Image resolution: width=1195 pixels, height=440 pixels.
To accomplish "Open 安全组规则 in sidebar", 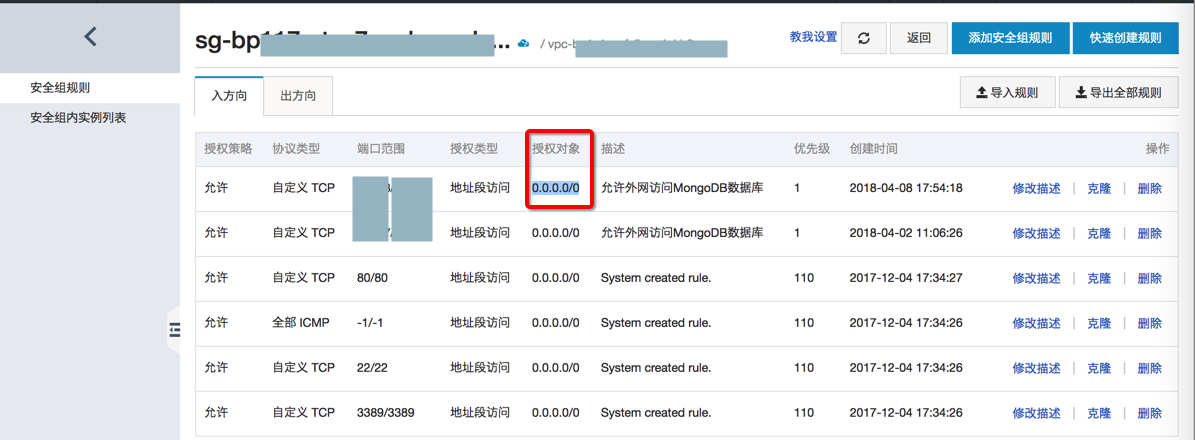I will click(x=60, y=88).
